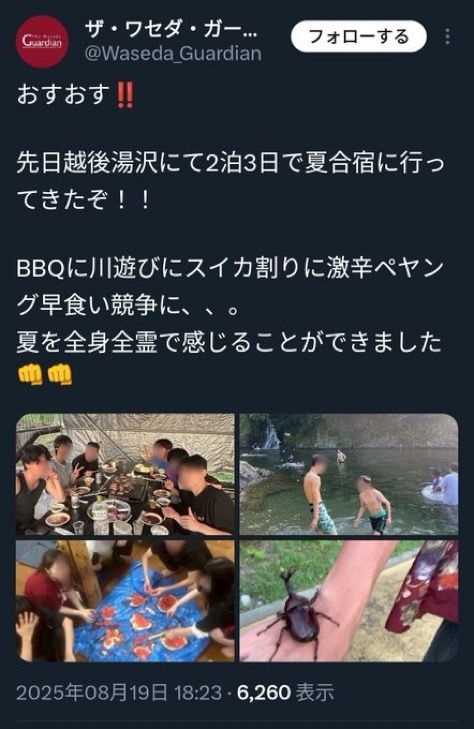The width and height of the screenshot is (474, 729).
Task: View the watermelon on blue tarp photo
Action: (x=125, y=601)
